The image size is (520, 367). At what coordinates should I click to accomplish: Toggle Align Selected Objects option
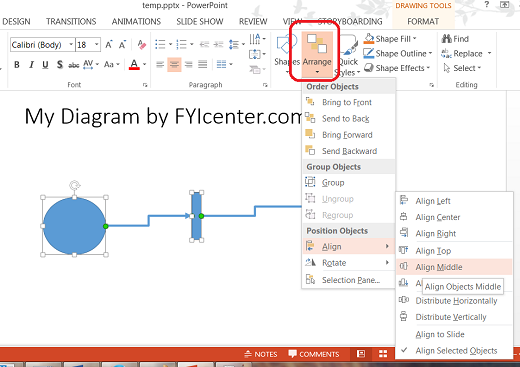pos(454,351)
